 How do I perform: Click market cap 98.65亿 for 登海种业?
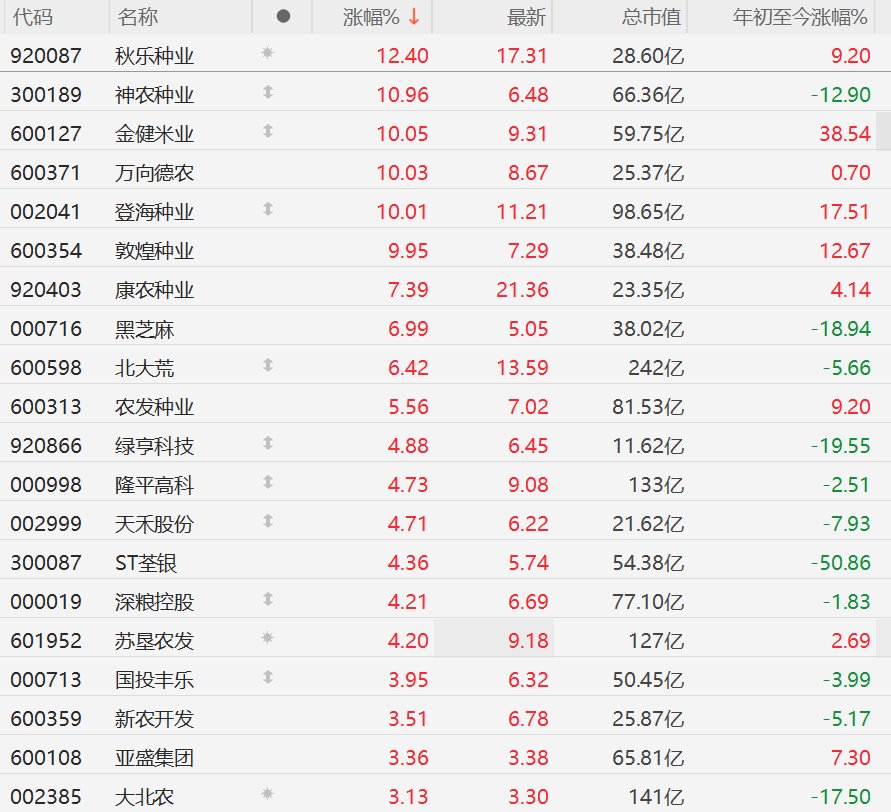pyautogui.click(x=648, y=212)
